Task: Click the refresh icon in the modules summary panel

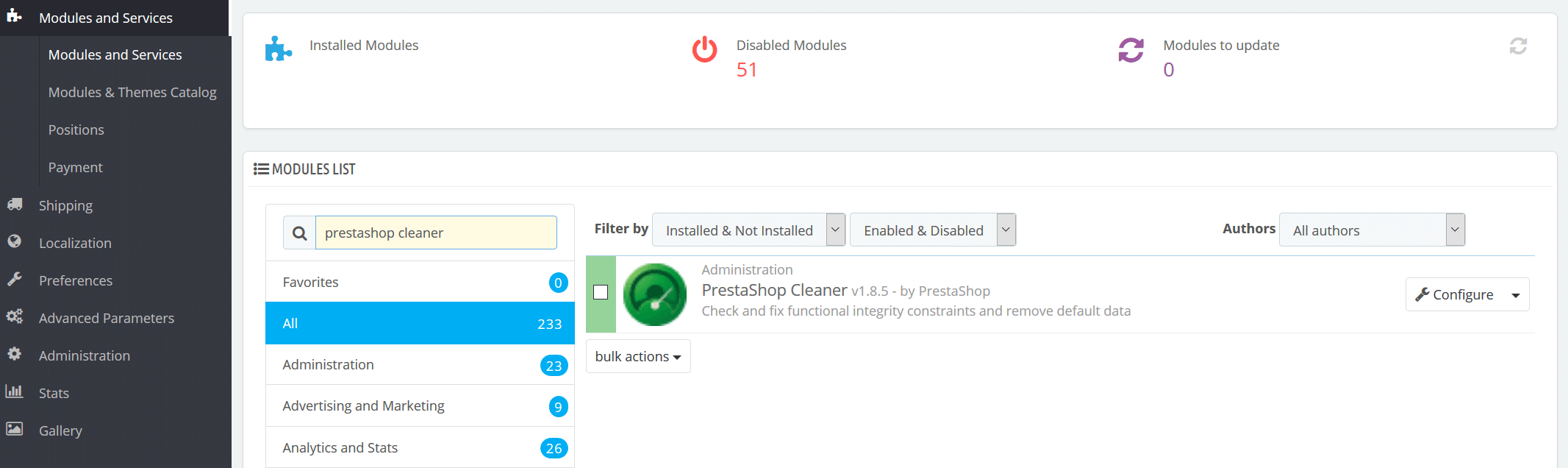Action: 1518,46
